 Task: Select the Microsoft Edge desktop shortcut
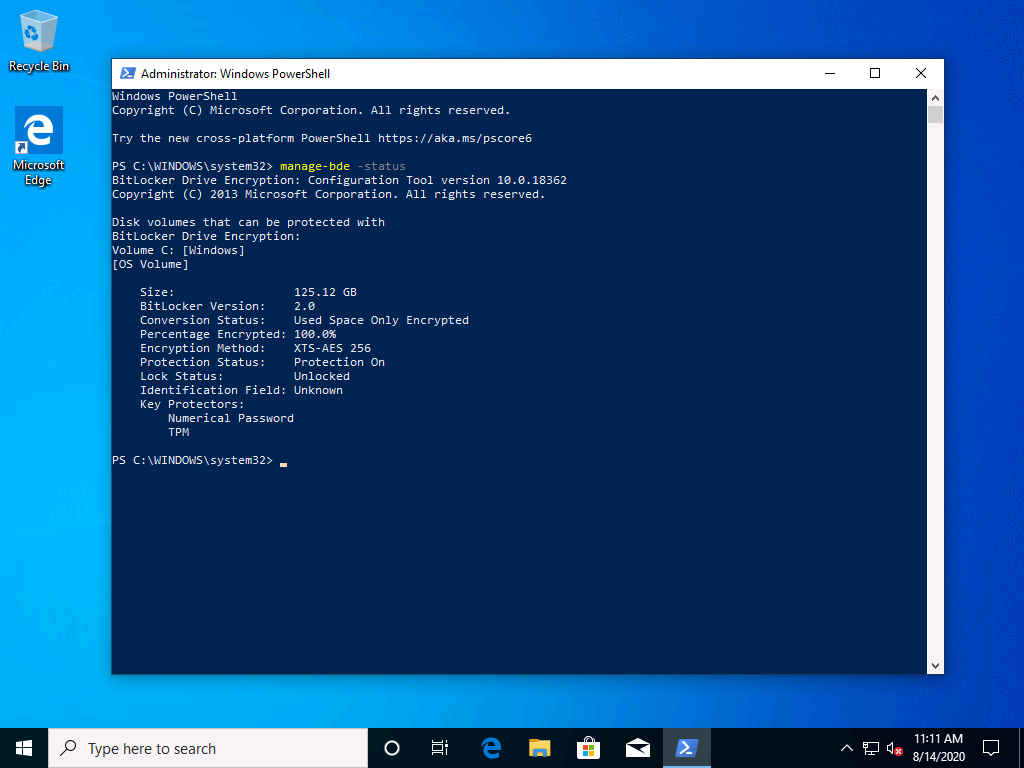pos(39,146)
